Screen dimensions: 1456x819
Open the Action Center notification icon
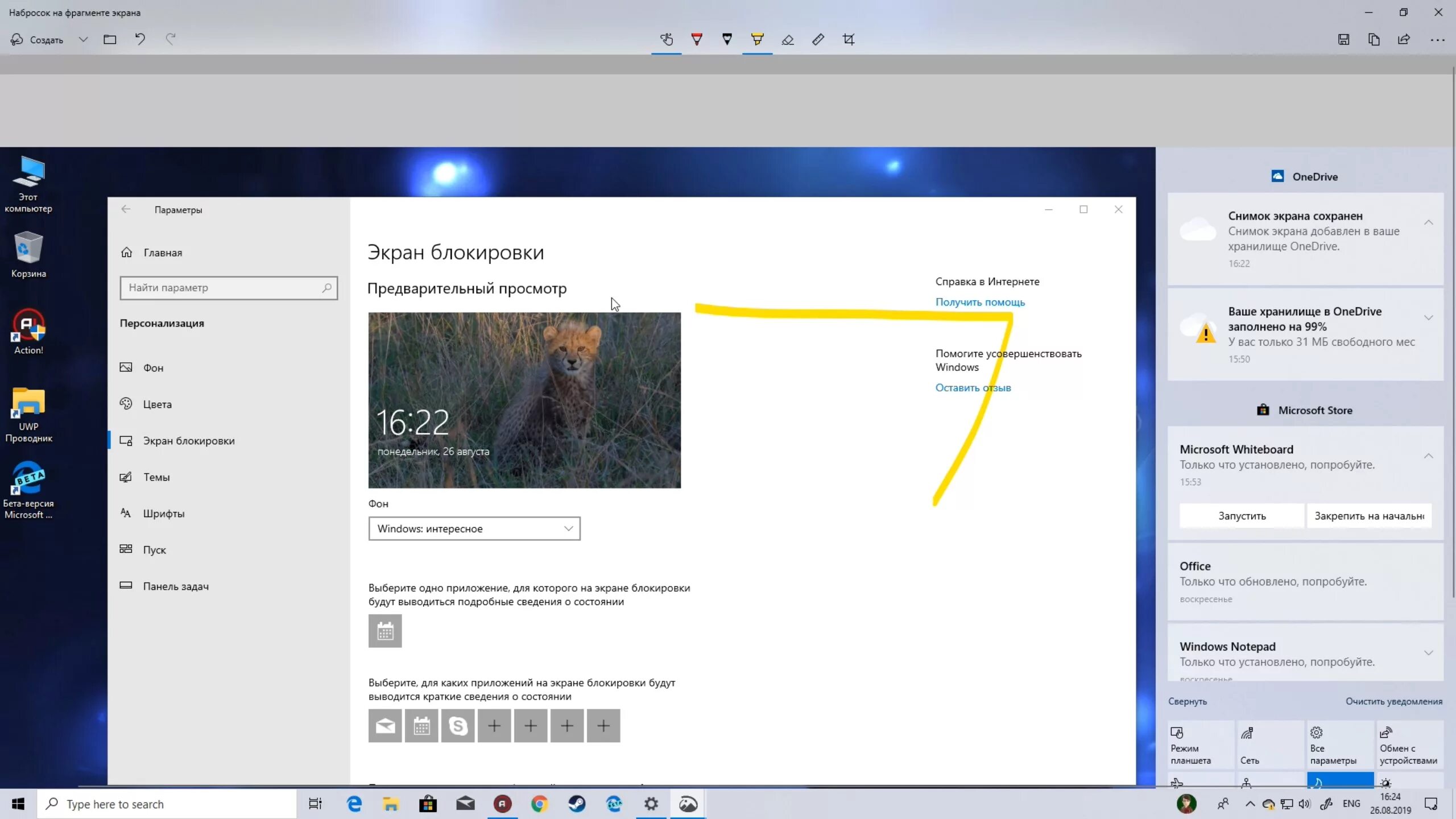1431,804
